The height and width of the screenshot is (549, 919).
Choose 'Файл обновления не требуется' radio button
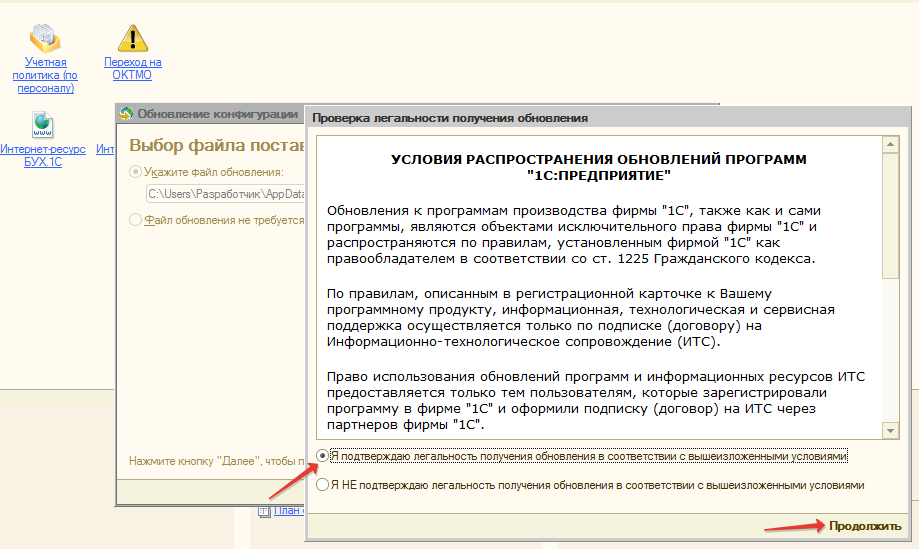coord(136,220)
